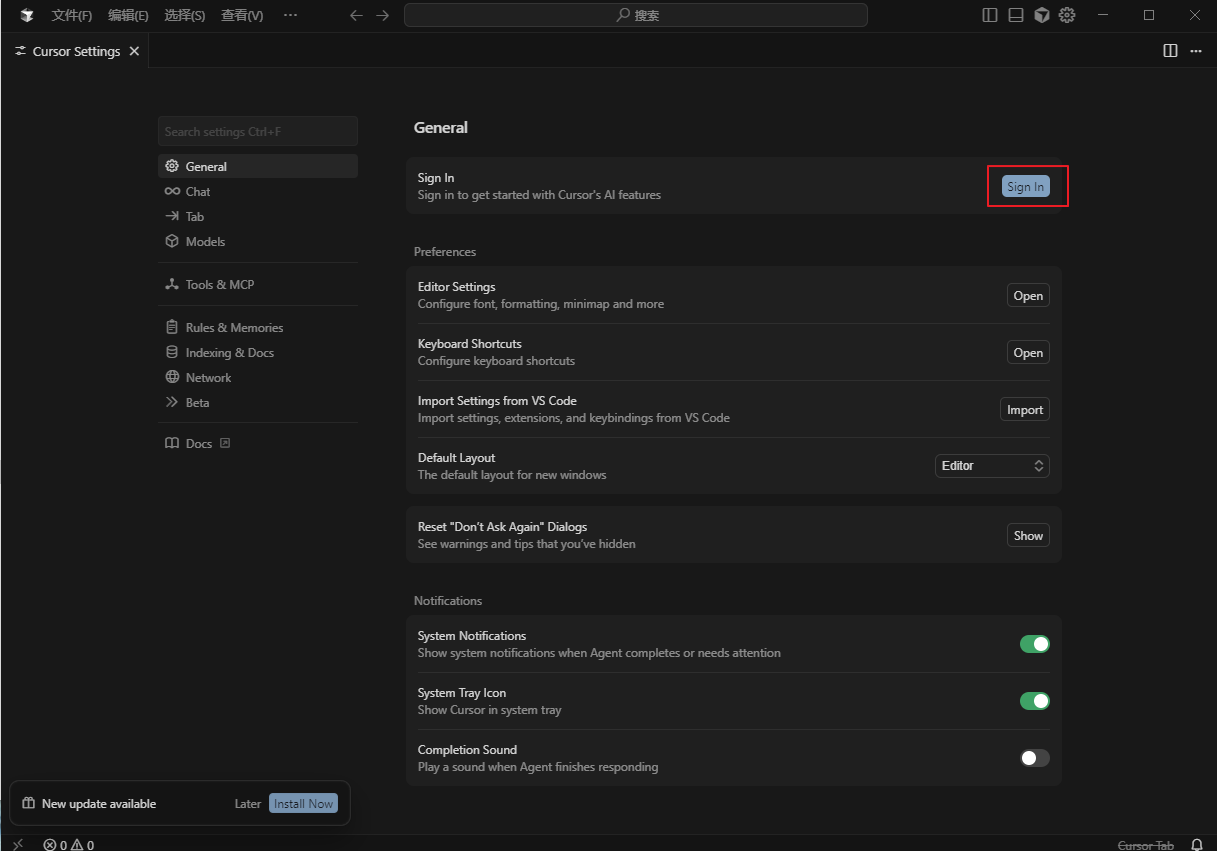Focus the Search settings field
1217x851 pixels.
click(x=258, y=131)
